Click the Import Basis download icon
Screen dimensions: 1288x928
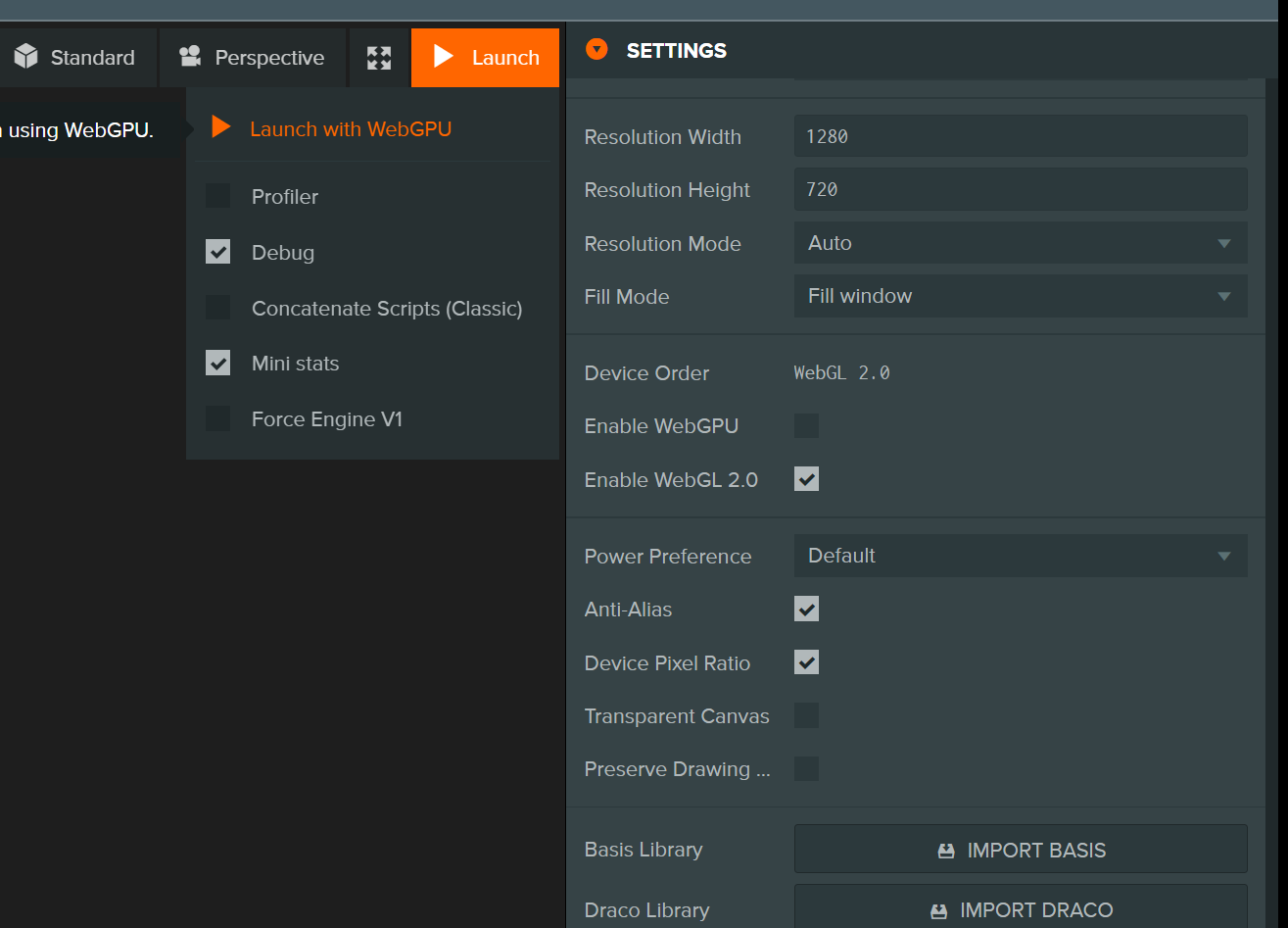[946, 851]
